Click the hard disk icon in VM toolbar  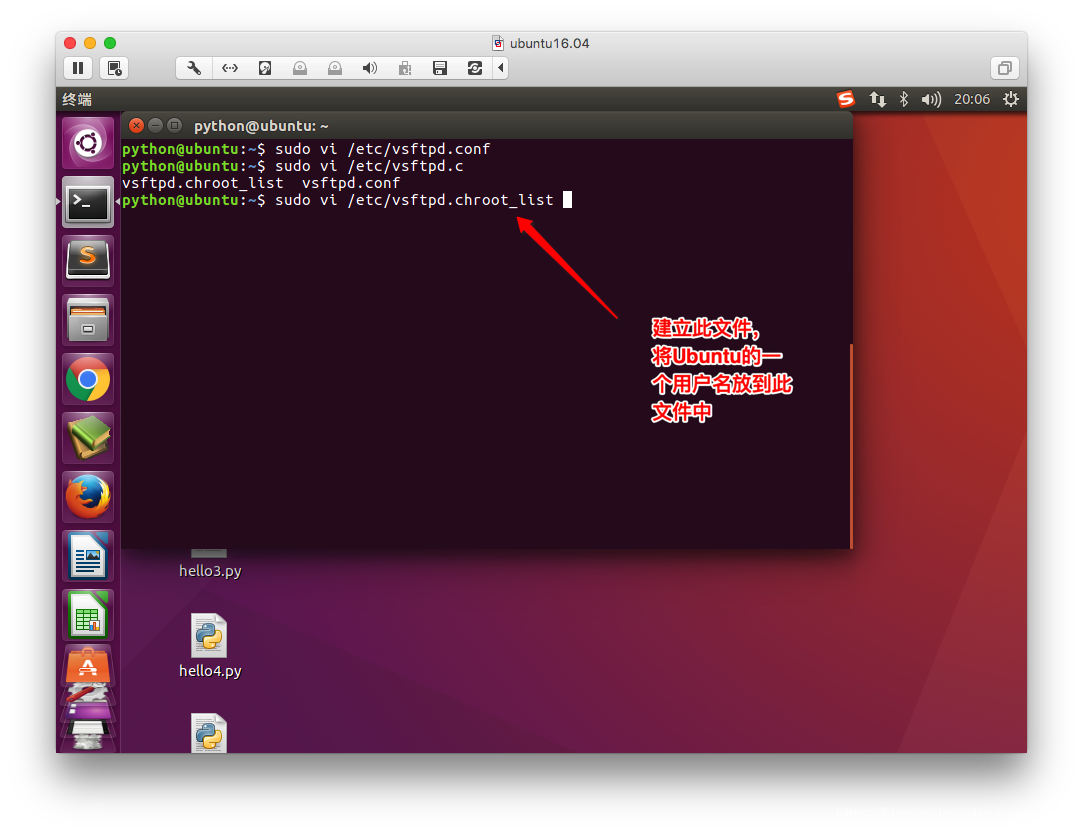coord(265,68)
